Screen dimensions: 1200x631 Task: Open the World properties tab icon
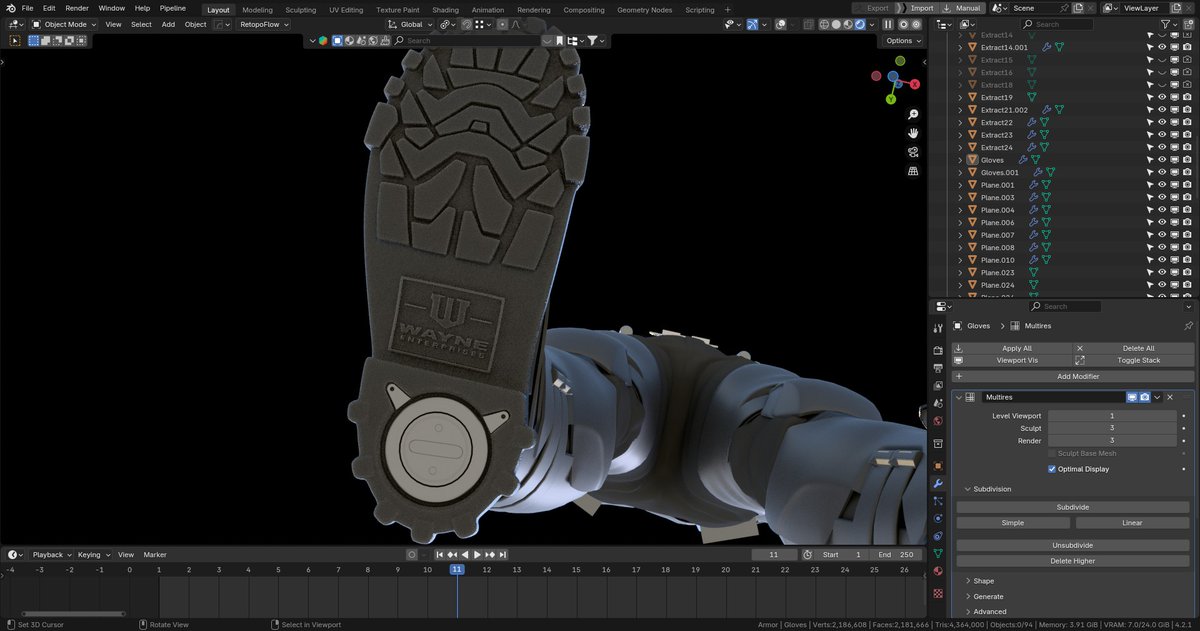pos(938,421)
